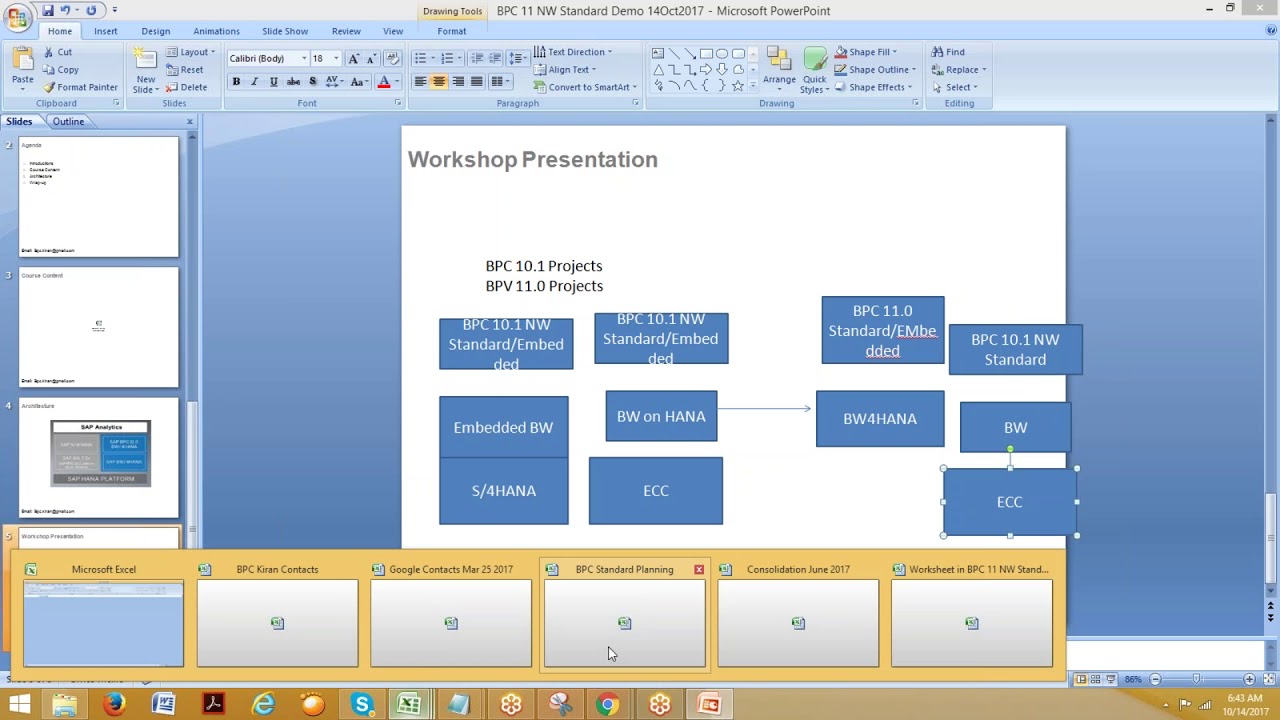Increase the font size with Grow Font
The height and width of the screenshot is (720, 1280).
point(353,59)
